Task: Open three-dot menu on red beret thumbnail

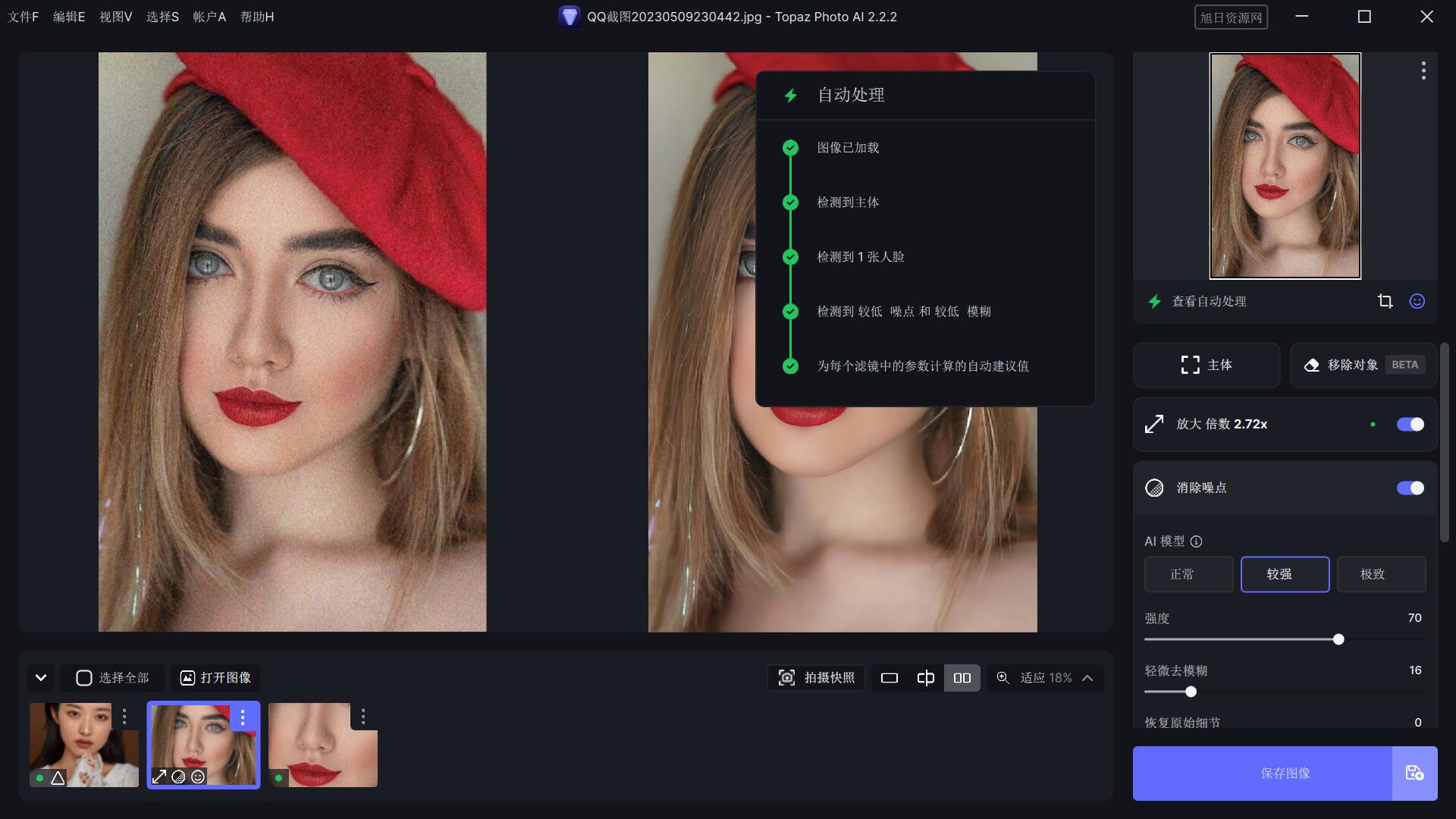Action: click(243, 716)
